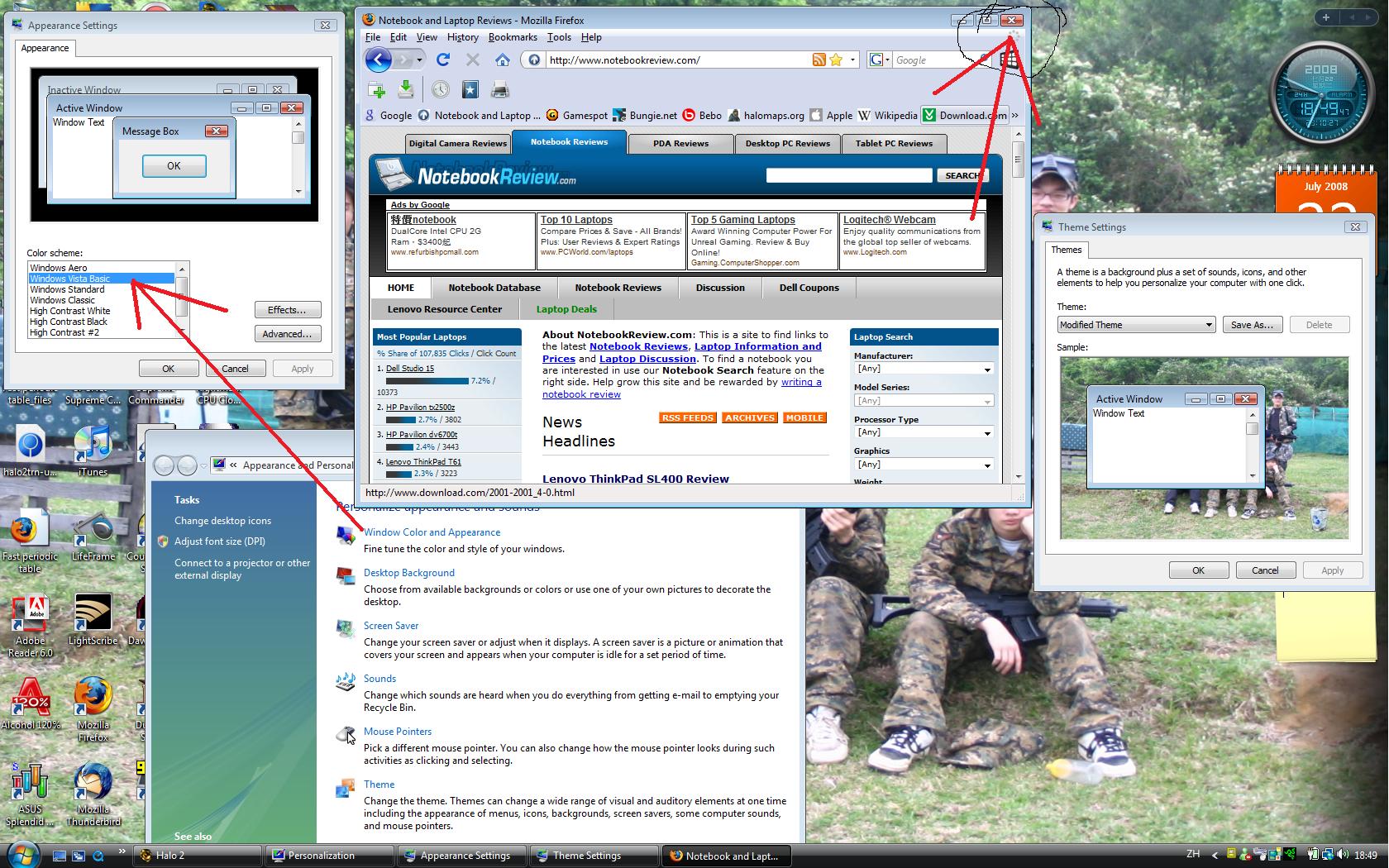
Task: Select Windows Aero in the color scheme list
Action: (x=102, y=268)
